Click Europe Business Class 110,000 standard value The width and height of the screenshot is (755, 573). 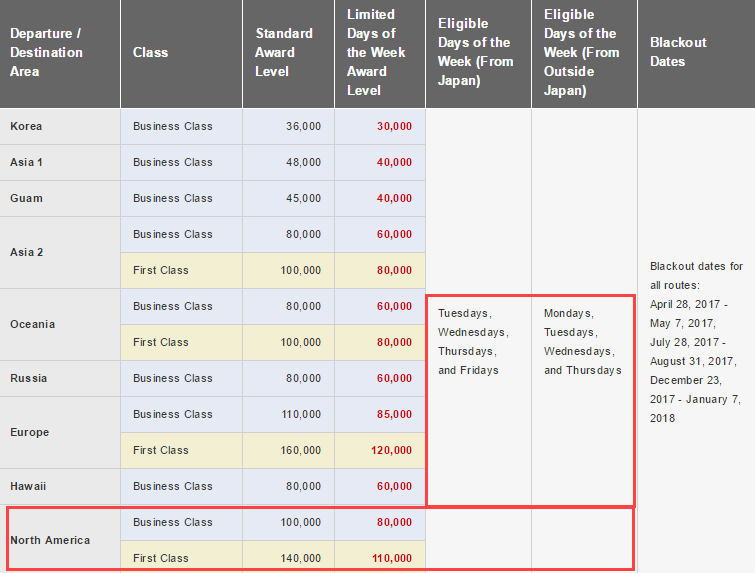tap(301, 414)
